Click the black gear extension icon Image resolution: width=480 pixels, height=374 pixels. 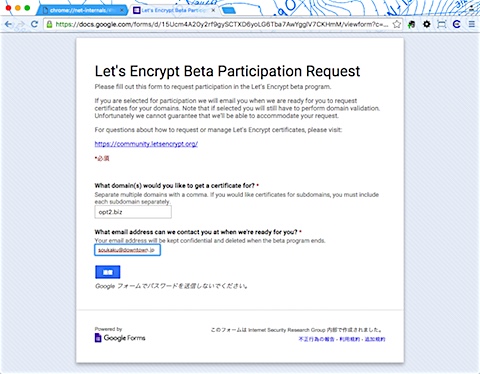[427, 24]
